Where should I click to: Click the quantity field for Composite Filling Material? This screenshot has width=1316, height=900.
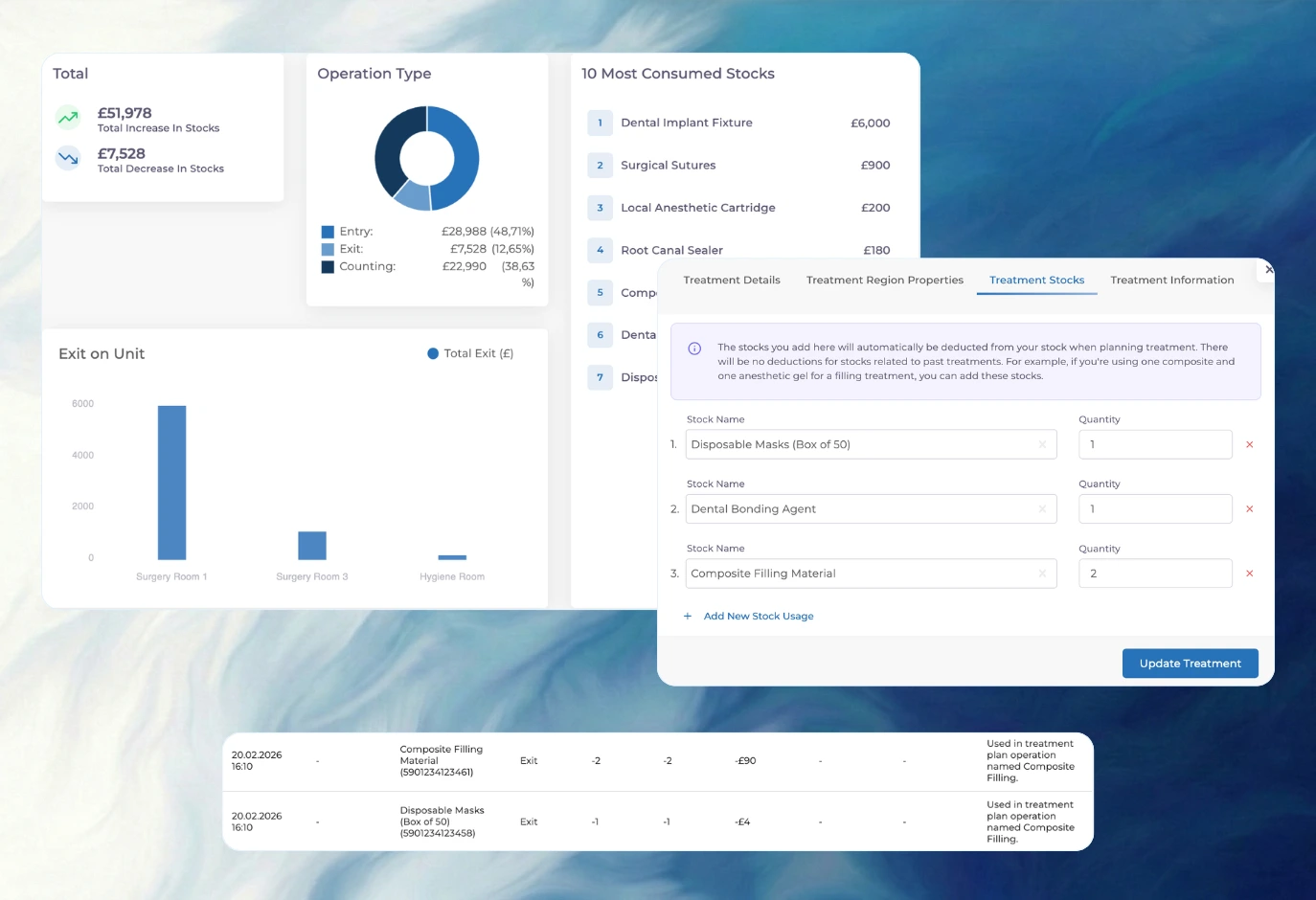pyautogui.click(x=1154, y=573)
